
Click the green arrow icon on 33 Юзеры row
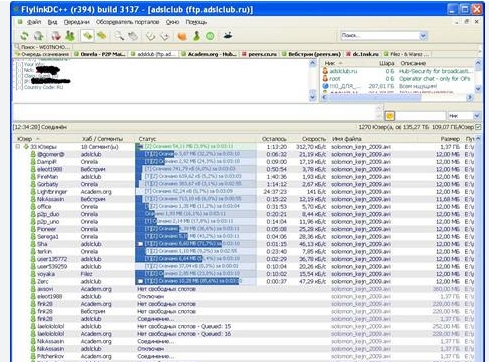26,147
